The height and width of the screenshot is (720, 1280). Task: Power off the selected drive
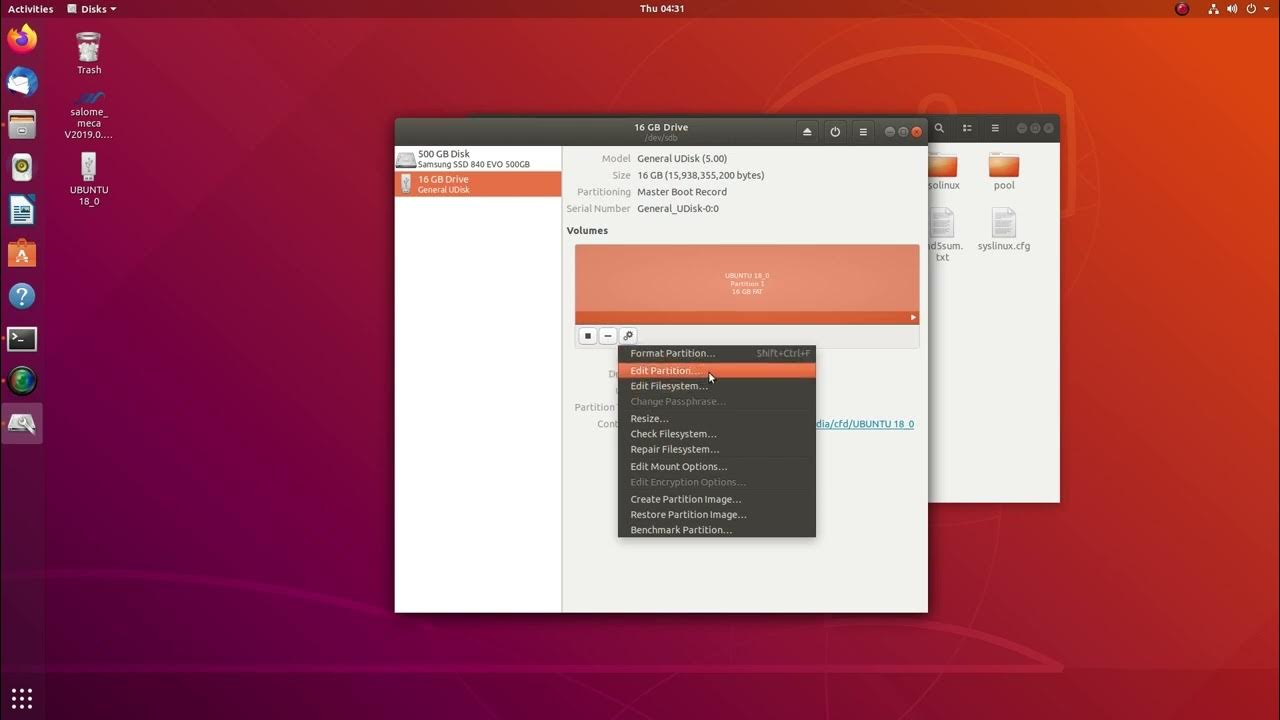click(x=835, y=131)
